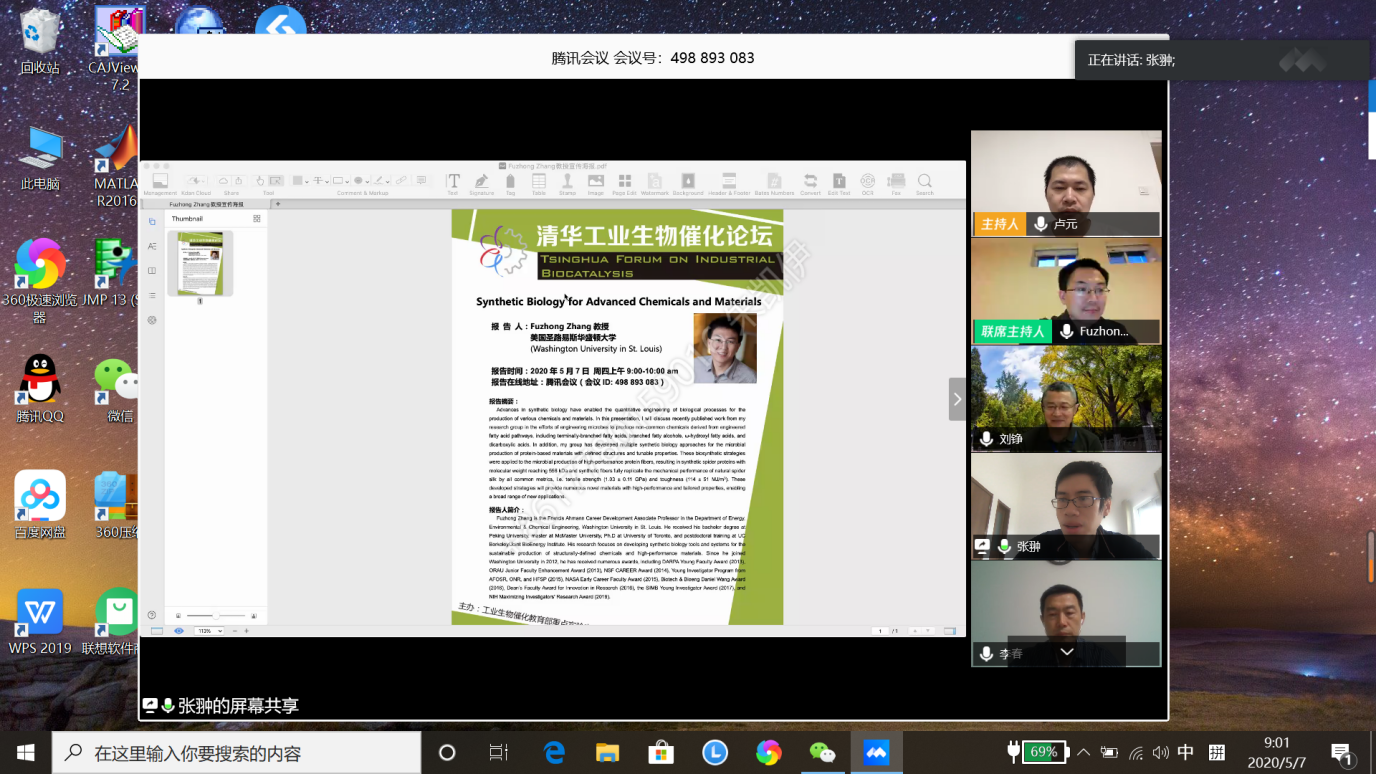Click the Windows Start button
Image resolution: width=1376 pixels, height=774 pixels.
click(25, 752)
